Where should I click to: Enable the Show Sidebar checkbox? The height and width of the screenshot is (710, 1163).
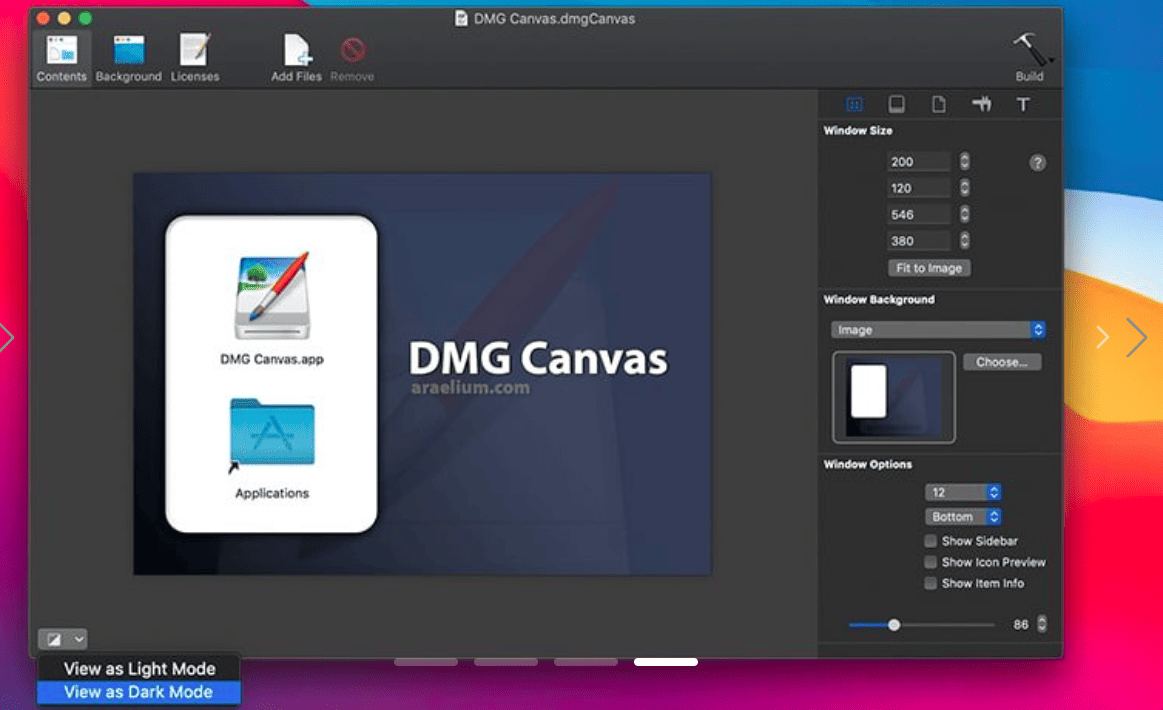[x=930, y=541]
